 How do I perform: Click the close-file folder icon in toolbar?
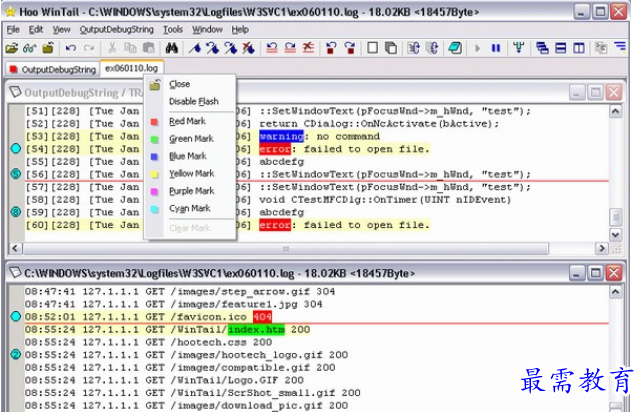point(48,48)
